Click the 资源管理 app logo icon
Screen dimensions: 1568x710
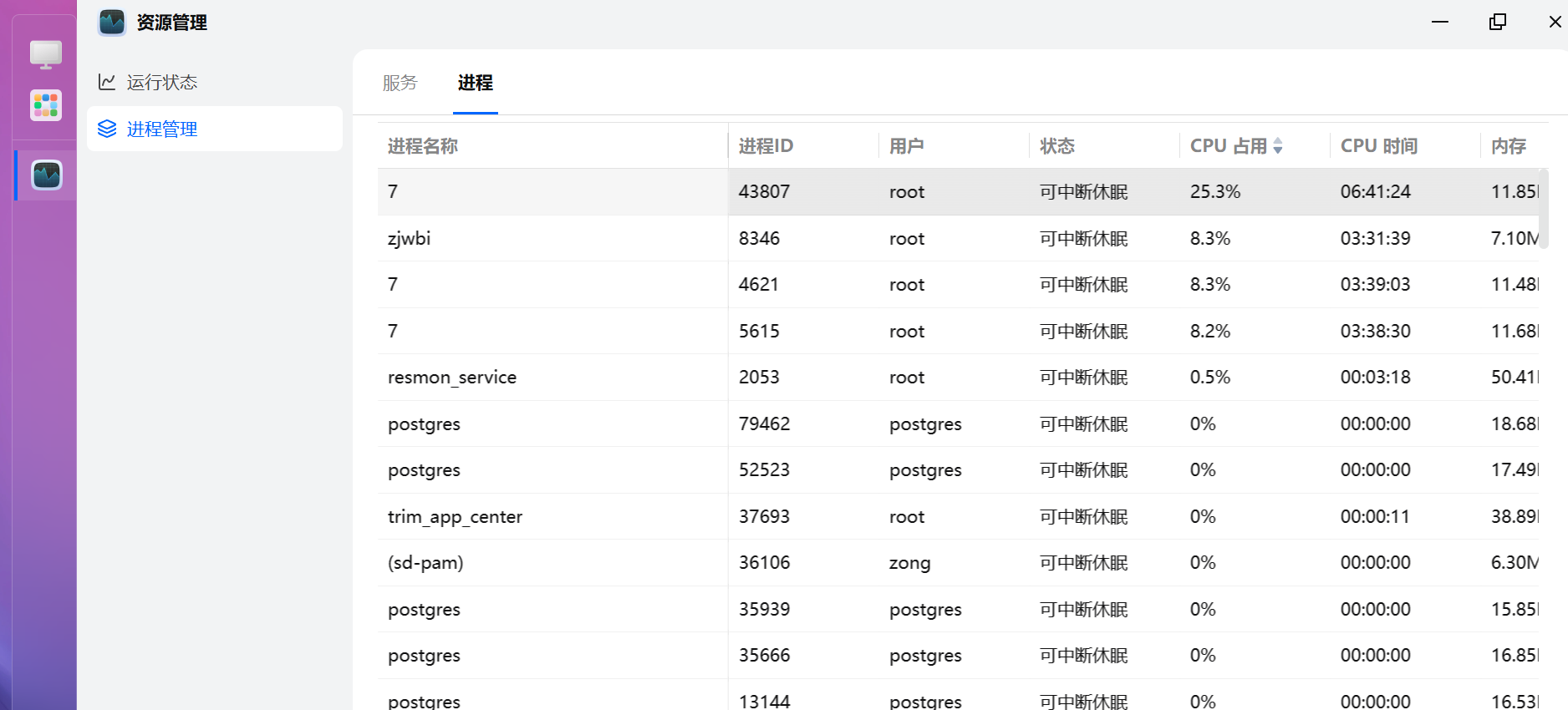coord(112,23)
